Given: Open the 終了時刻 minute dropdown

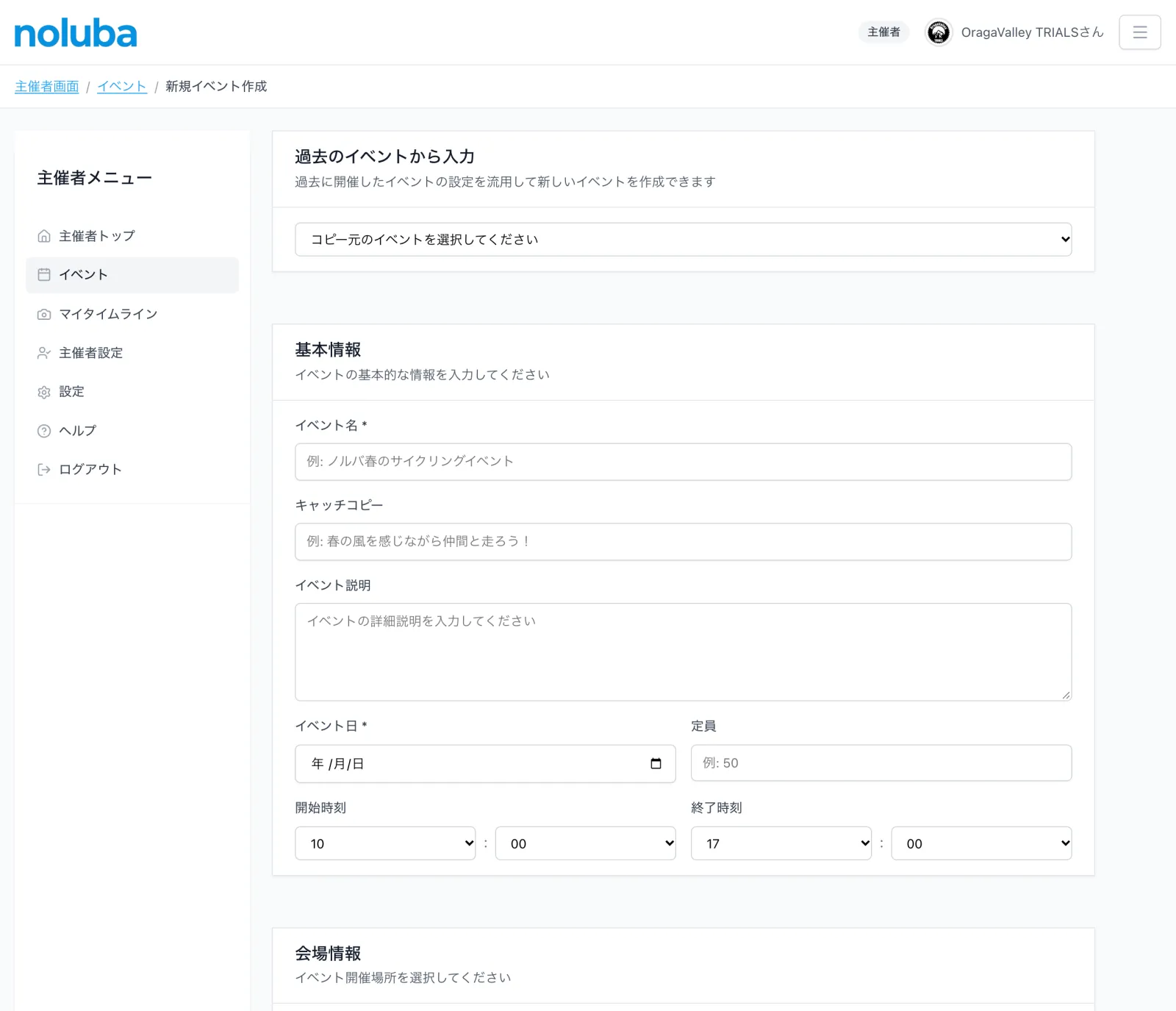Looking at the screenshot, I should (981, 843).
